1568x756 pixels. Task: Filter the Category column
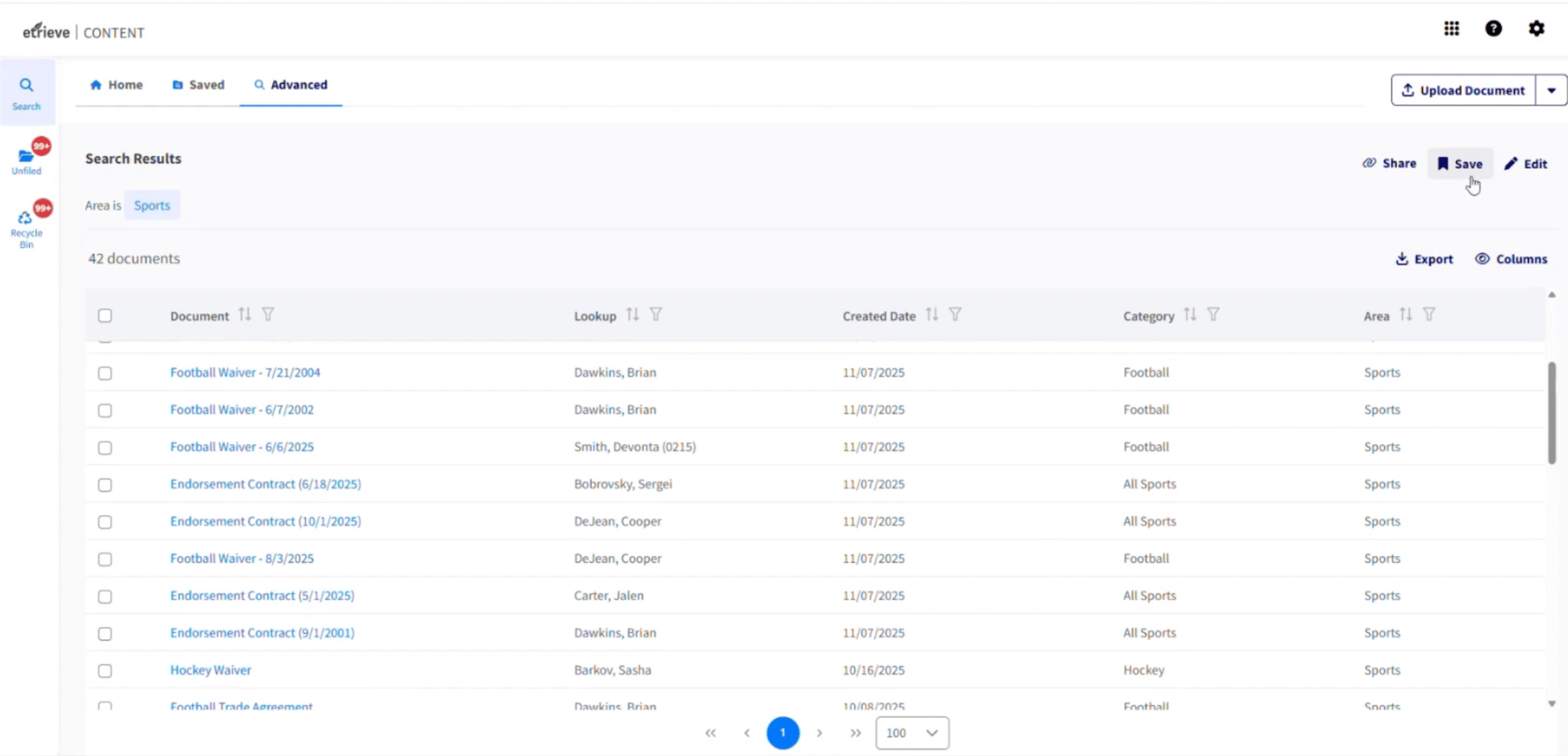pos(1213,315)
